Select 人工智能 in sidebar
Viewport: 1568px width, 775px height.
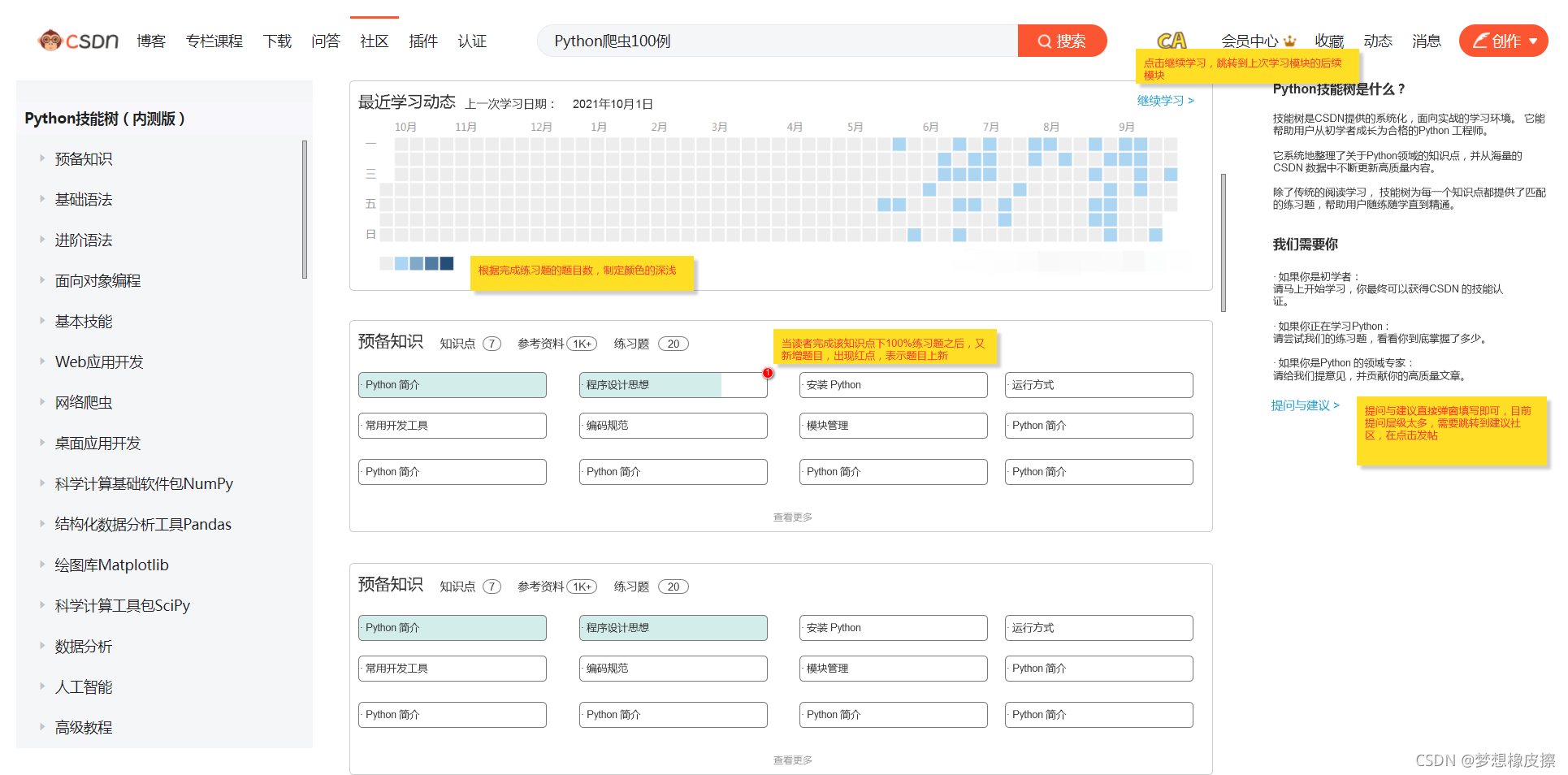coord(84,687)
